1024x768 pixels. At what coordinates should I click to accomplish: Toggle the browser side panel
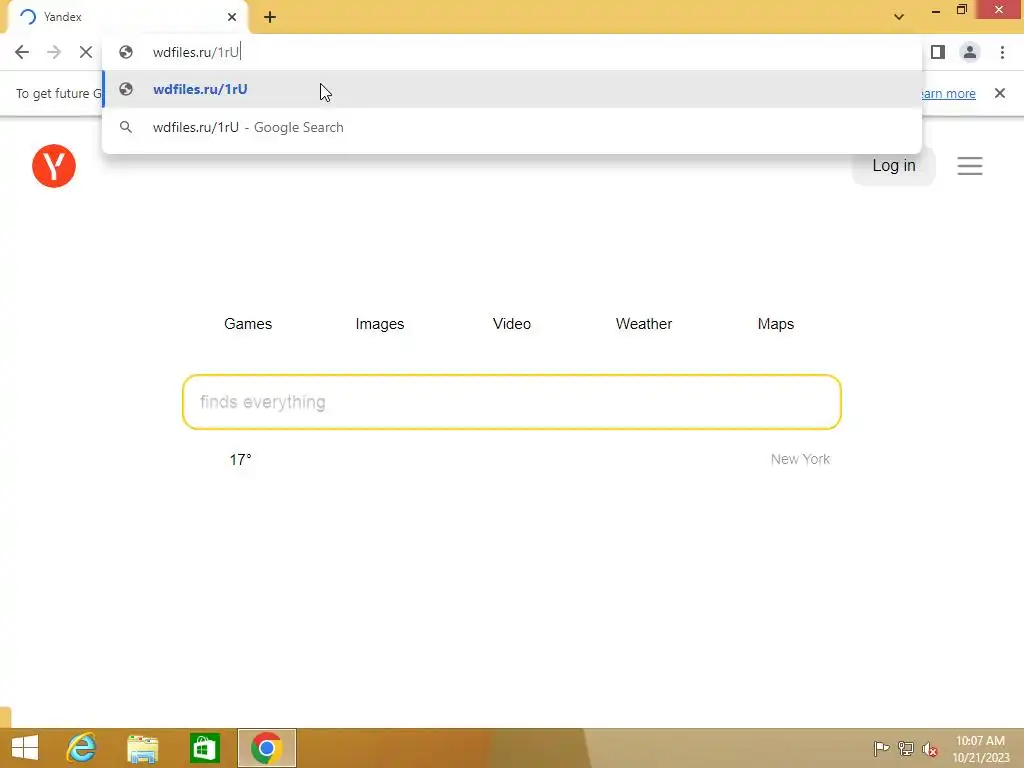point(938,52)
